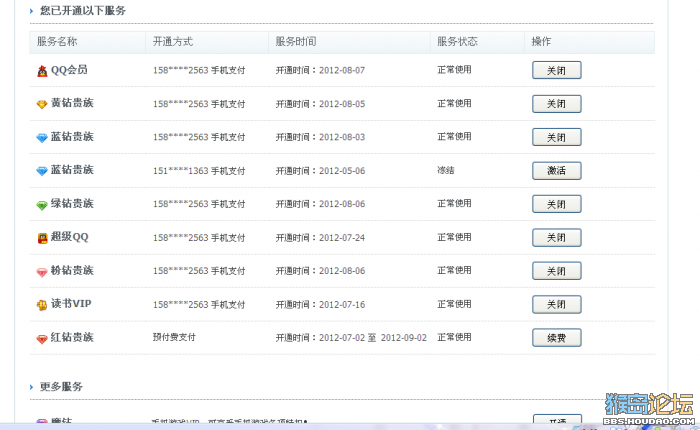Click the QQ会员 service name
This screenshot has height=430, width=700.
pyautogui.click(x=69, y=70)
